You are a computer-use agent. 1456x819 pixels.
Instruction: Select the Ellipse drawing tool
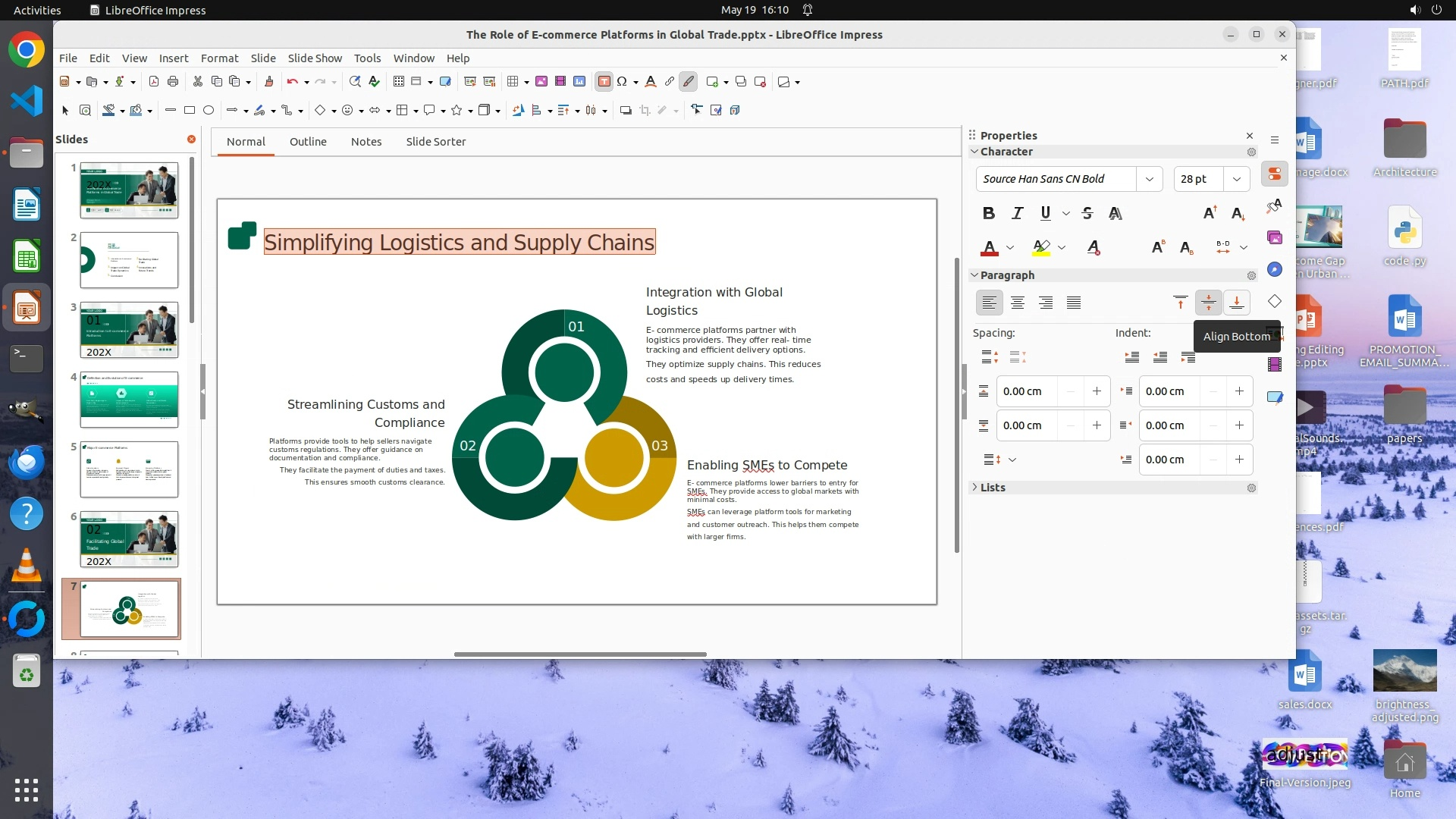pyautogui.click(x=209, y=110)
